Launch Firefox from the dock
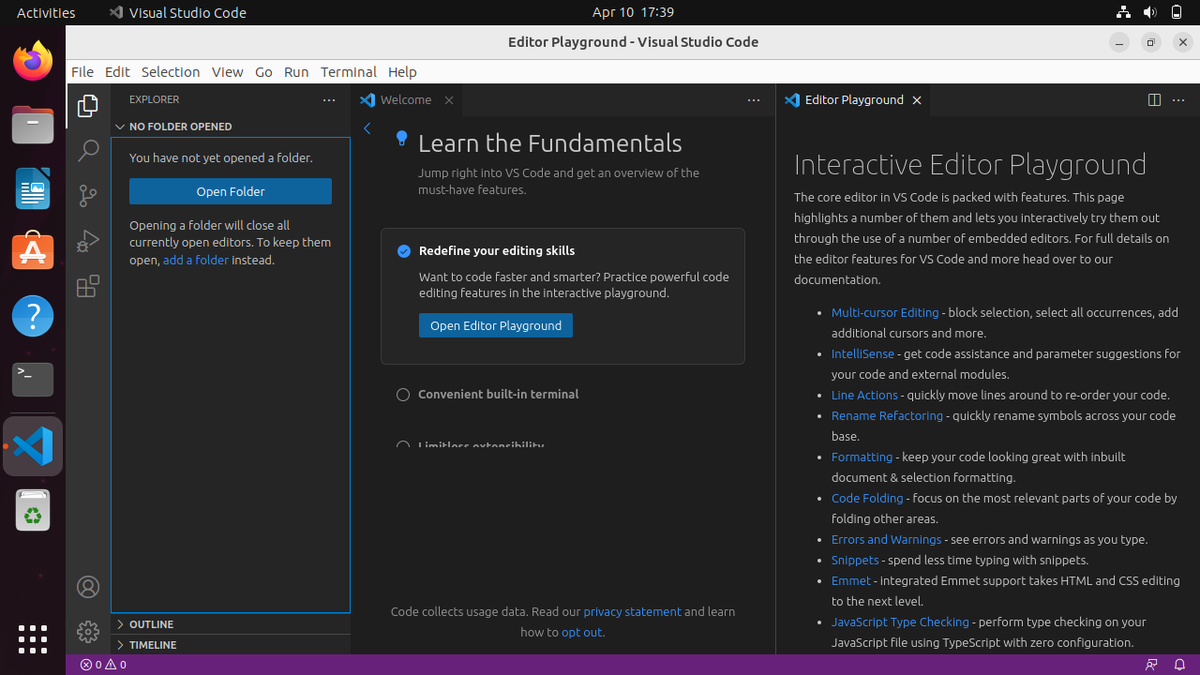 (32, 61)
